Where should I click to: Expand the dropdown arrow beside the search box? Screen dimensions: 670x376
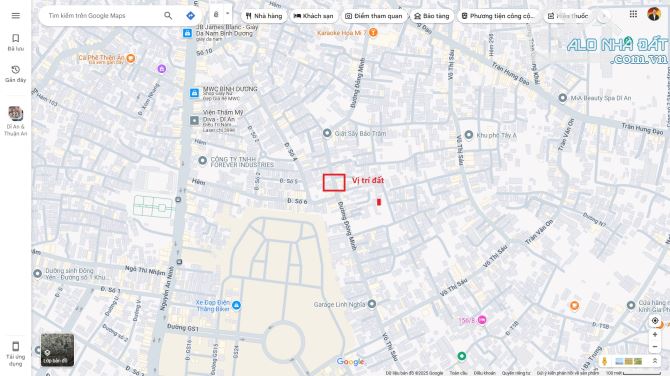228,14
